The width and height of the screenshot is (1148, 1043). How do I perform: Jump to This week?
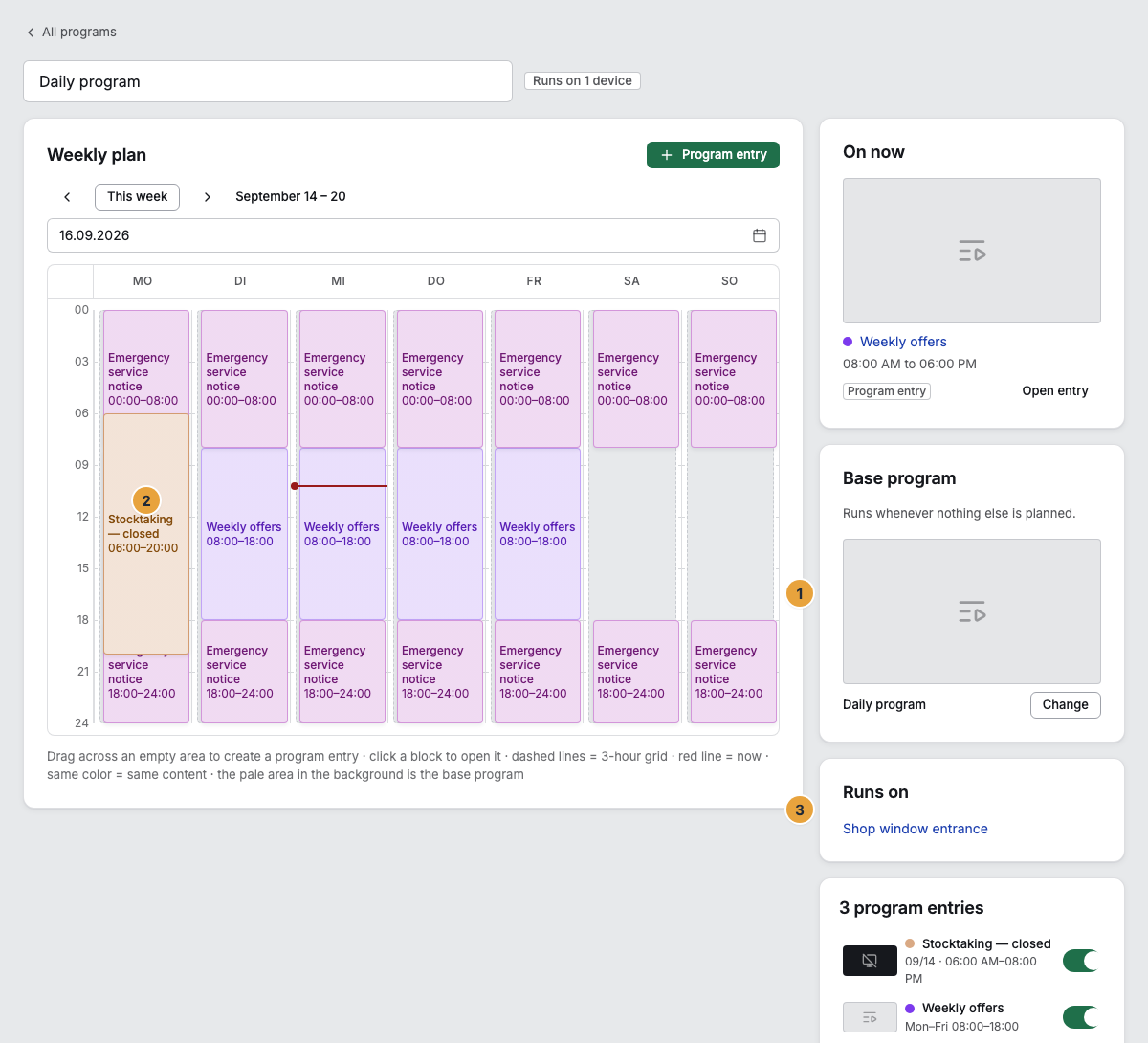(137, 196)
